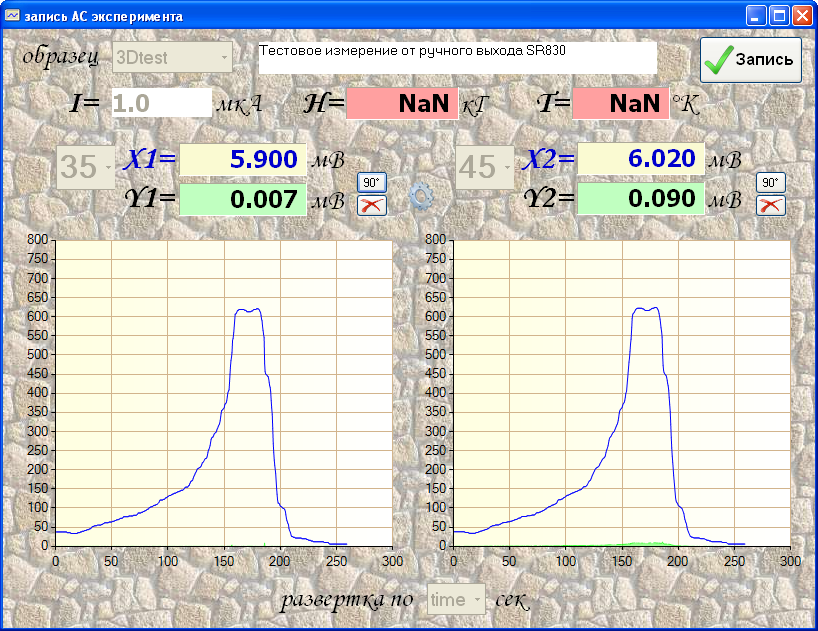Click the Y2= label
818x631 pixels.
point(549,198)
